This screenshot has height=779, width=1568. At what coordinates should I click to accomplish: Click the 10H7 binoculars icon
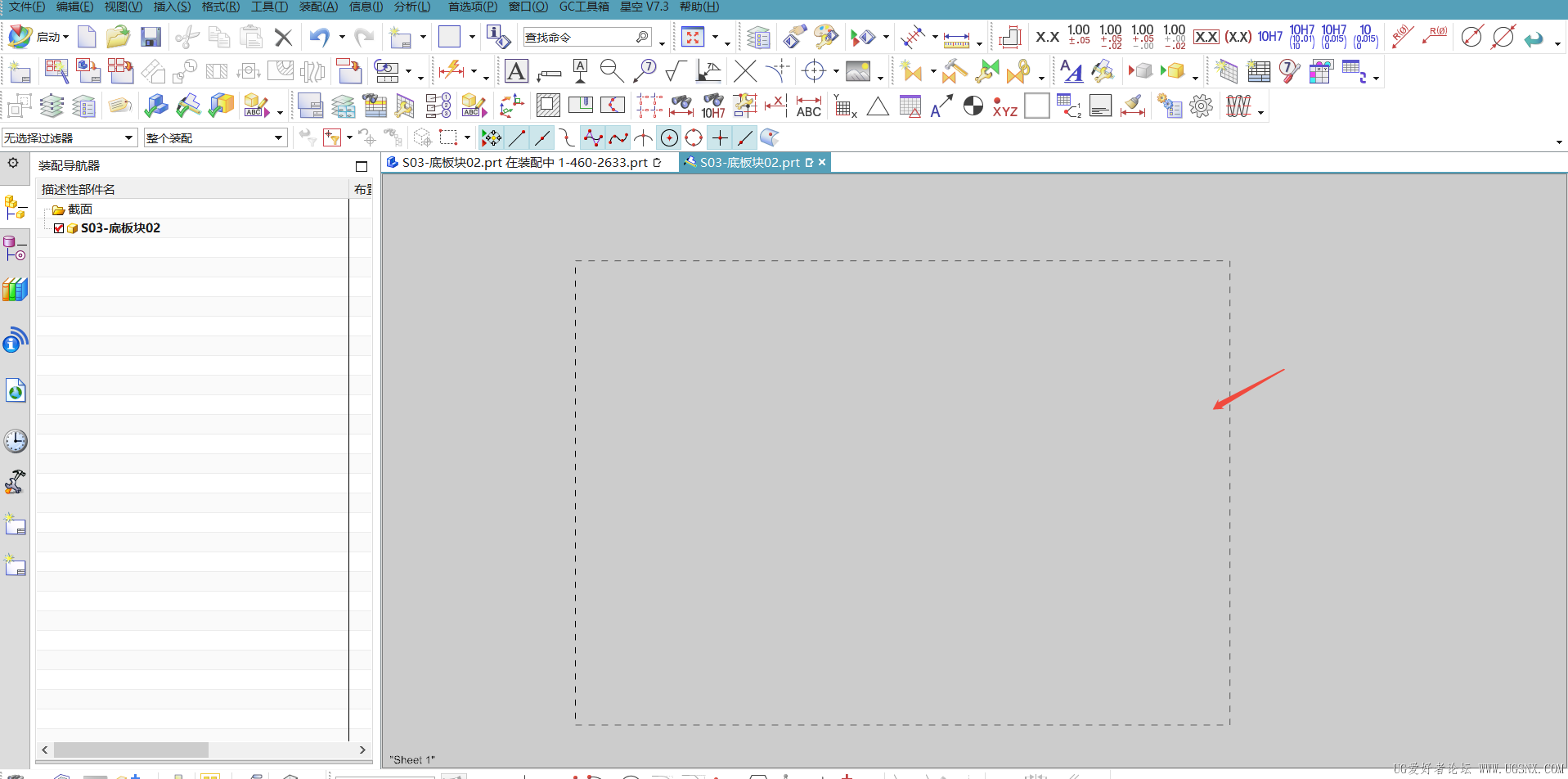[x=713, y=106]
